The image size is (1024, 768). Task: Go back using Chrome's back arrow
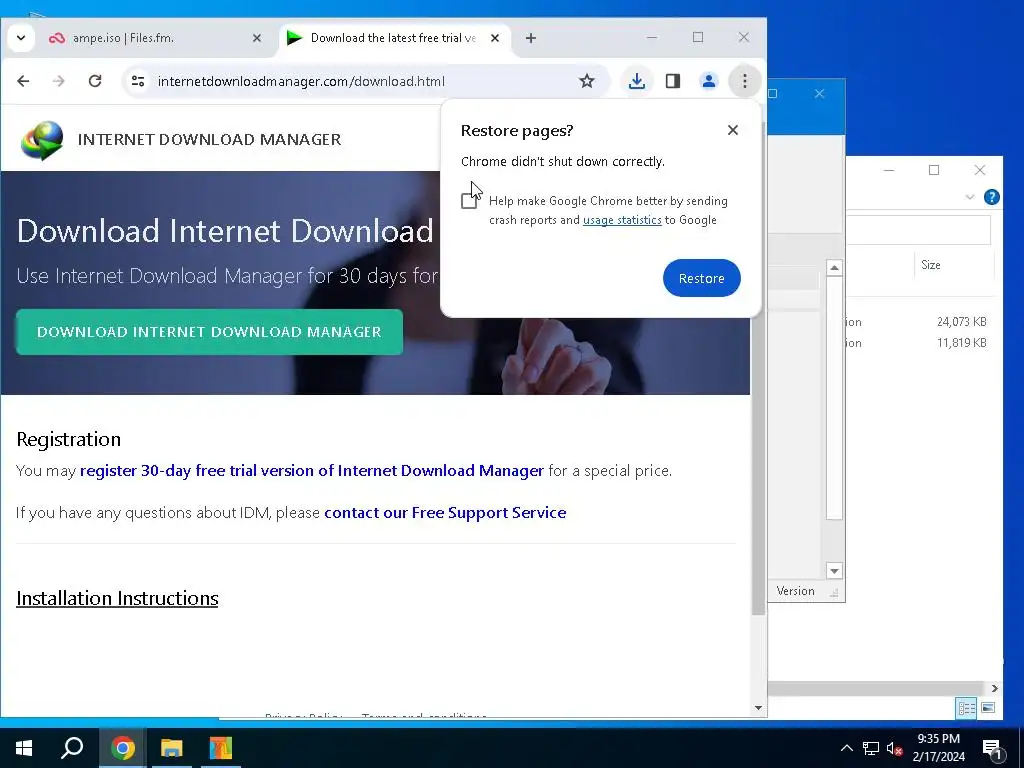click(x=24, y=81)
